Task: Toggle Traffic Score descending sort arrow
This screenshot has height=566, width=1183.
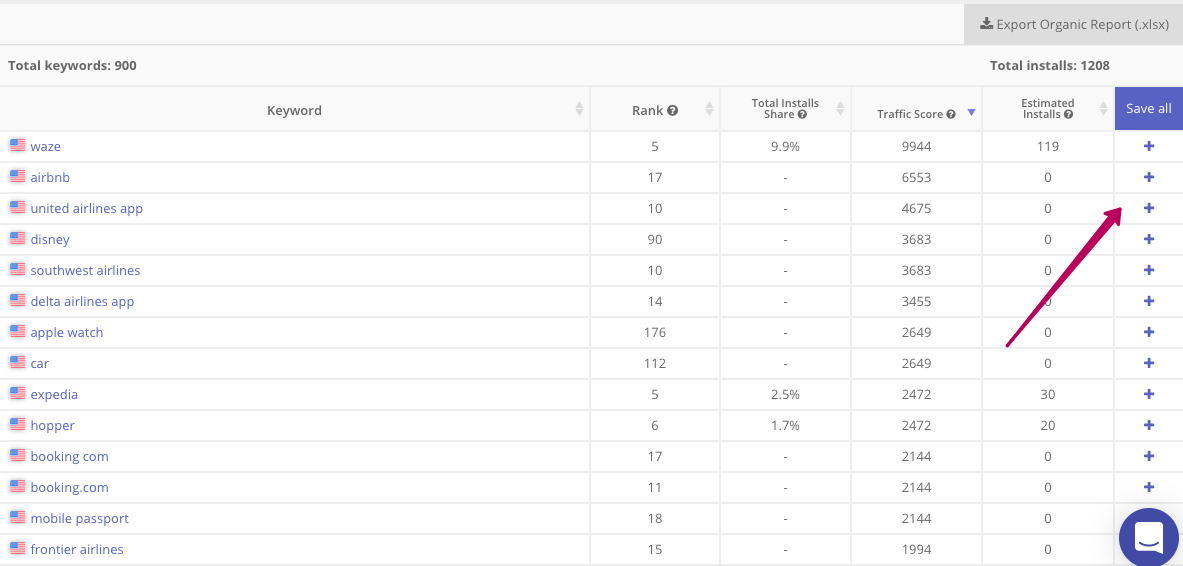Action: [x=971, y=112]
